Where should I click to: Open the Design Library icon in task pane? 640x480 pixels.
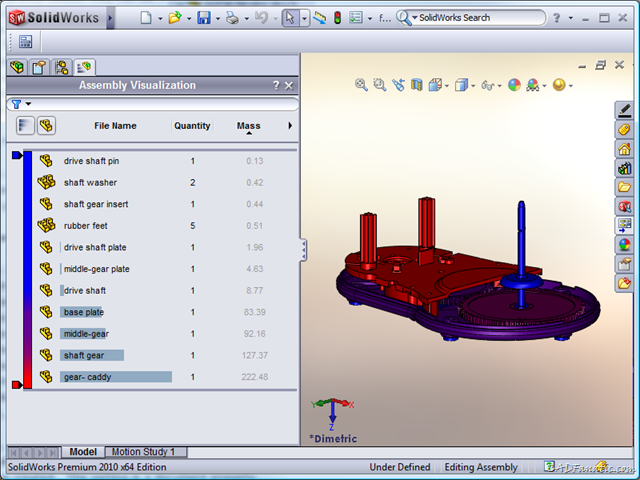624,168
